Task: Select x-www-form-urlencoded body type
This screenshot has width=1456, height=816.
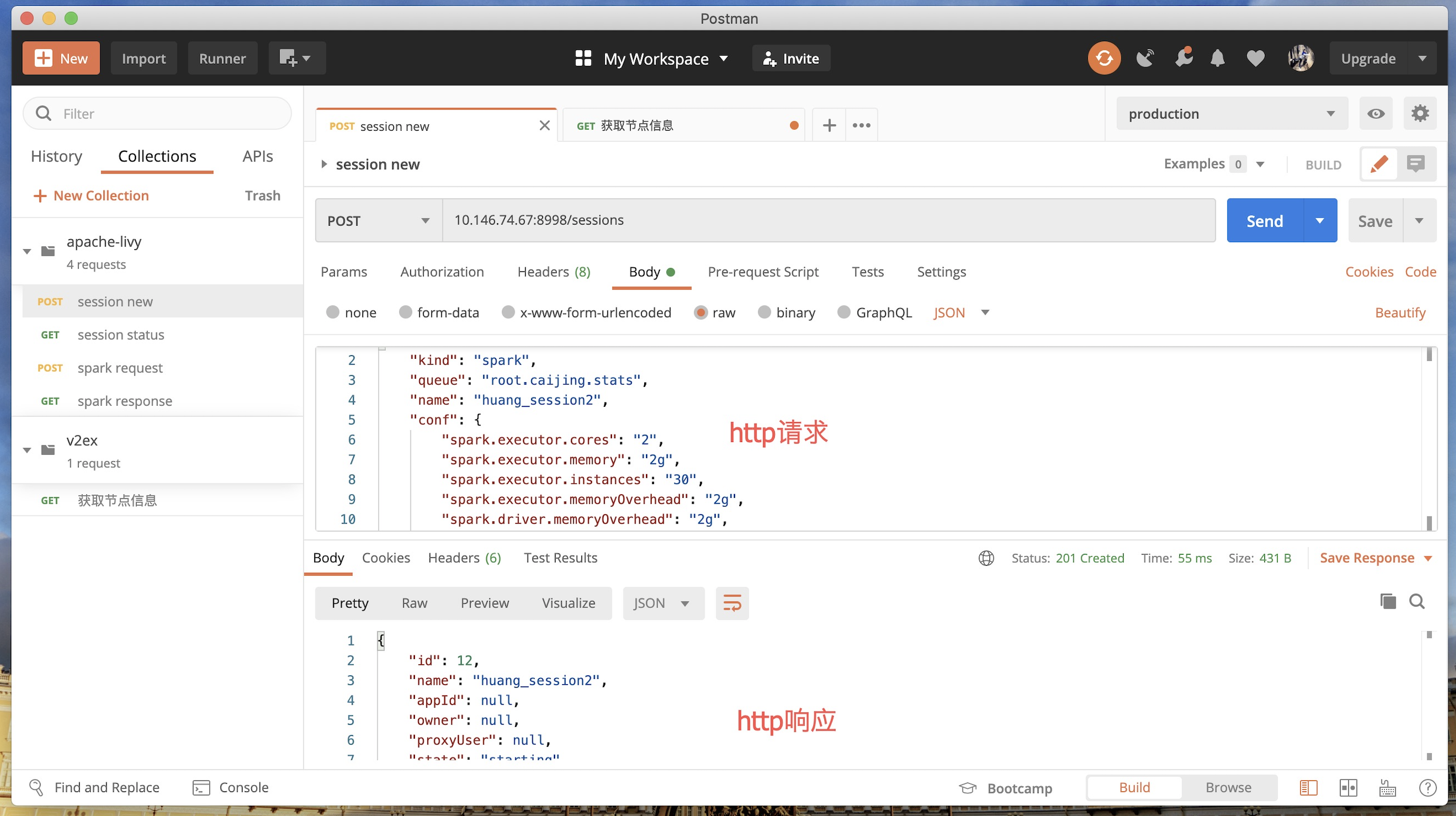Action: click(508, 312)
